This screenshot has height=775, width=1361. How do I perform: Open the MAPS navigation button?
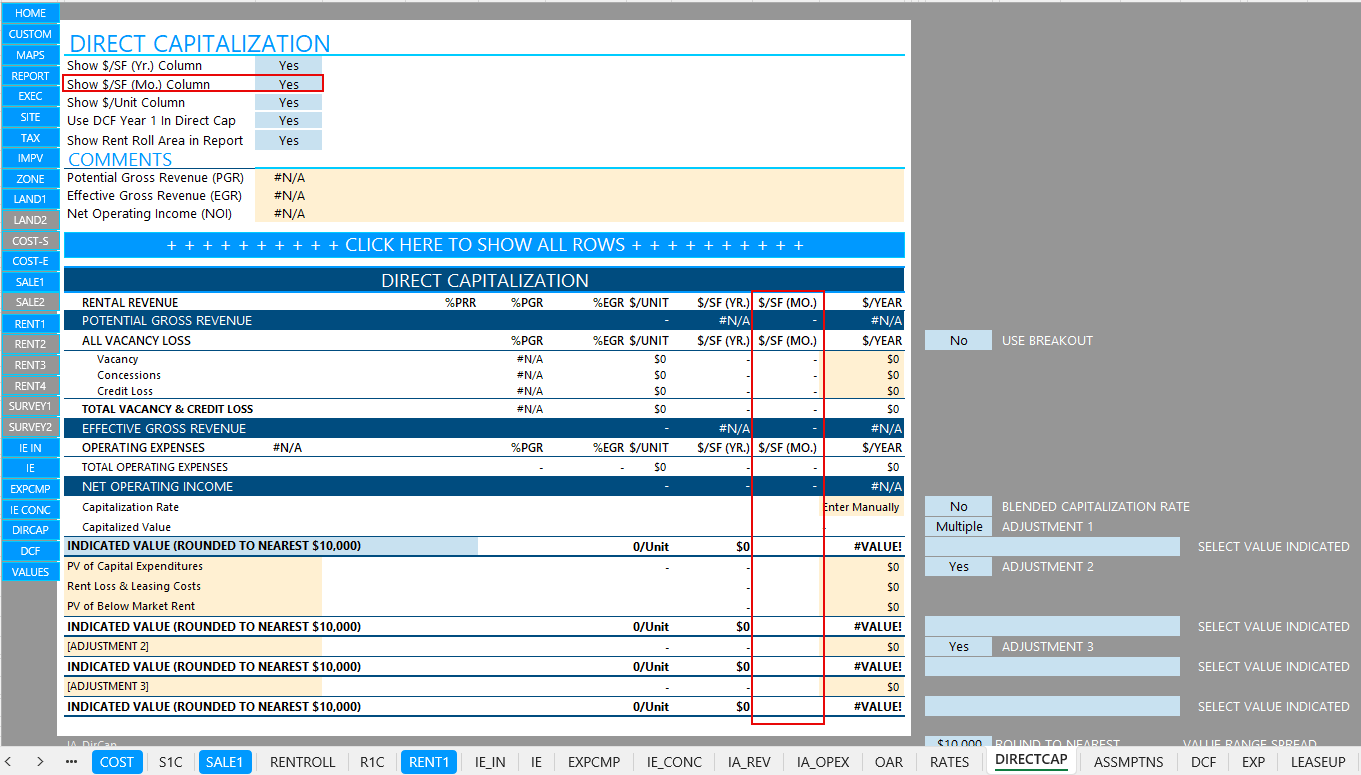click(30, 55)
